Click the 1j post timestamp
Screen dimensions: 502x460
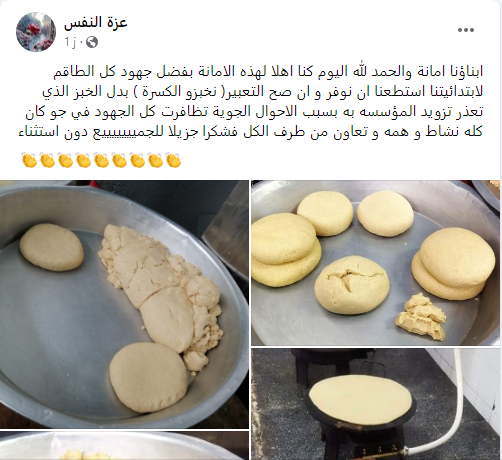click(70, 42)
